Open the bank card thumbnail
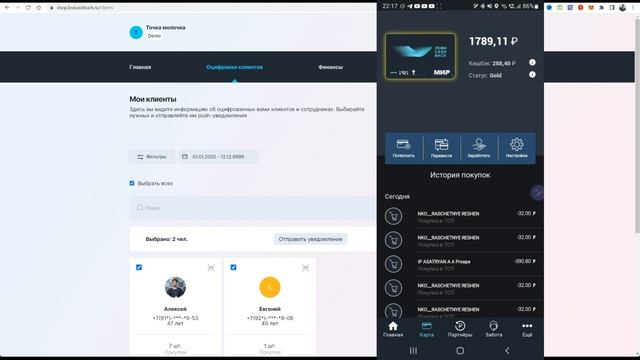 pos(420,56)
